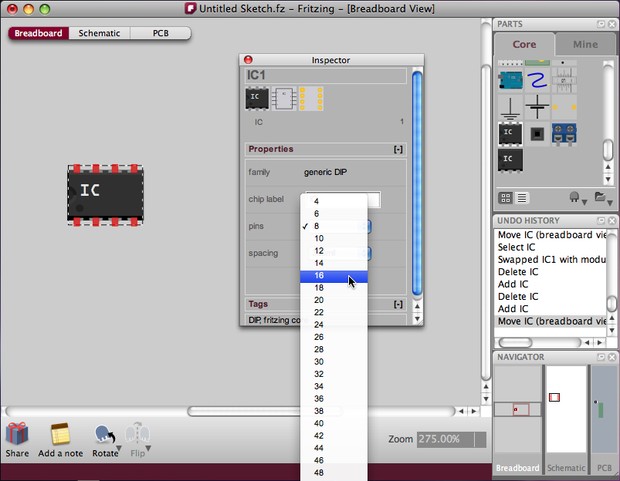Image resolution: width=620 pixels, height=481 pixels.
Task: Choose 48 pins from the dropdown list
Action: pos(334,473)
